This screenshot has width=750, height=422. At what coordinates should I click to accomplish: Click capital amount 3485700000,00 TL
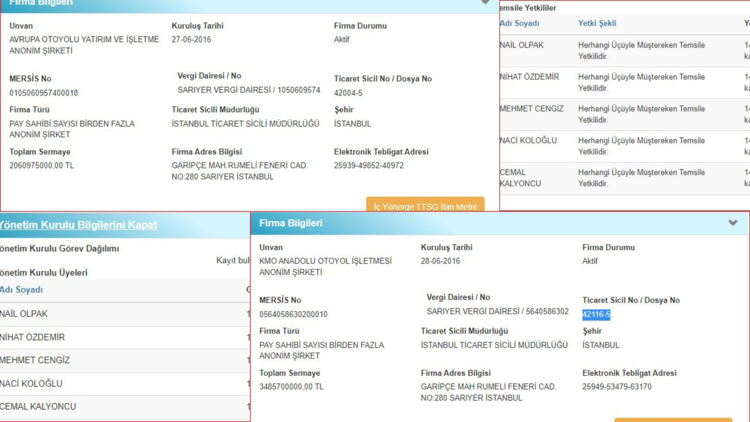point(291,387)
